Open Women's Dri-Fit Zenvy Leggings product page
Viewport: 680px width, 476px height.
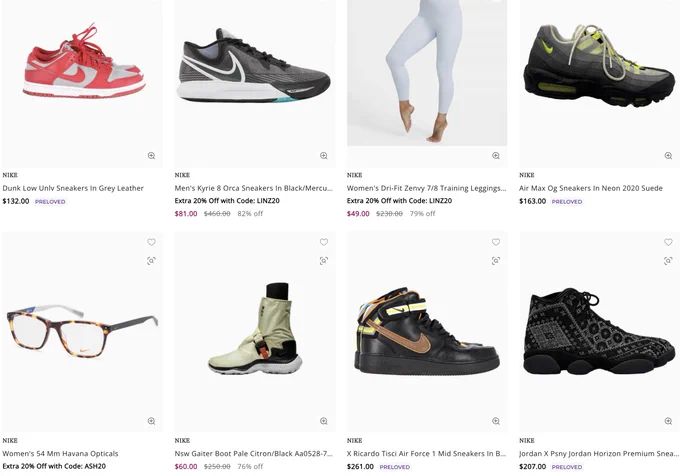pos(426,188)
